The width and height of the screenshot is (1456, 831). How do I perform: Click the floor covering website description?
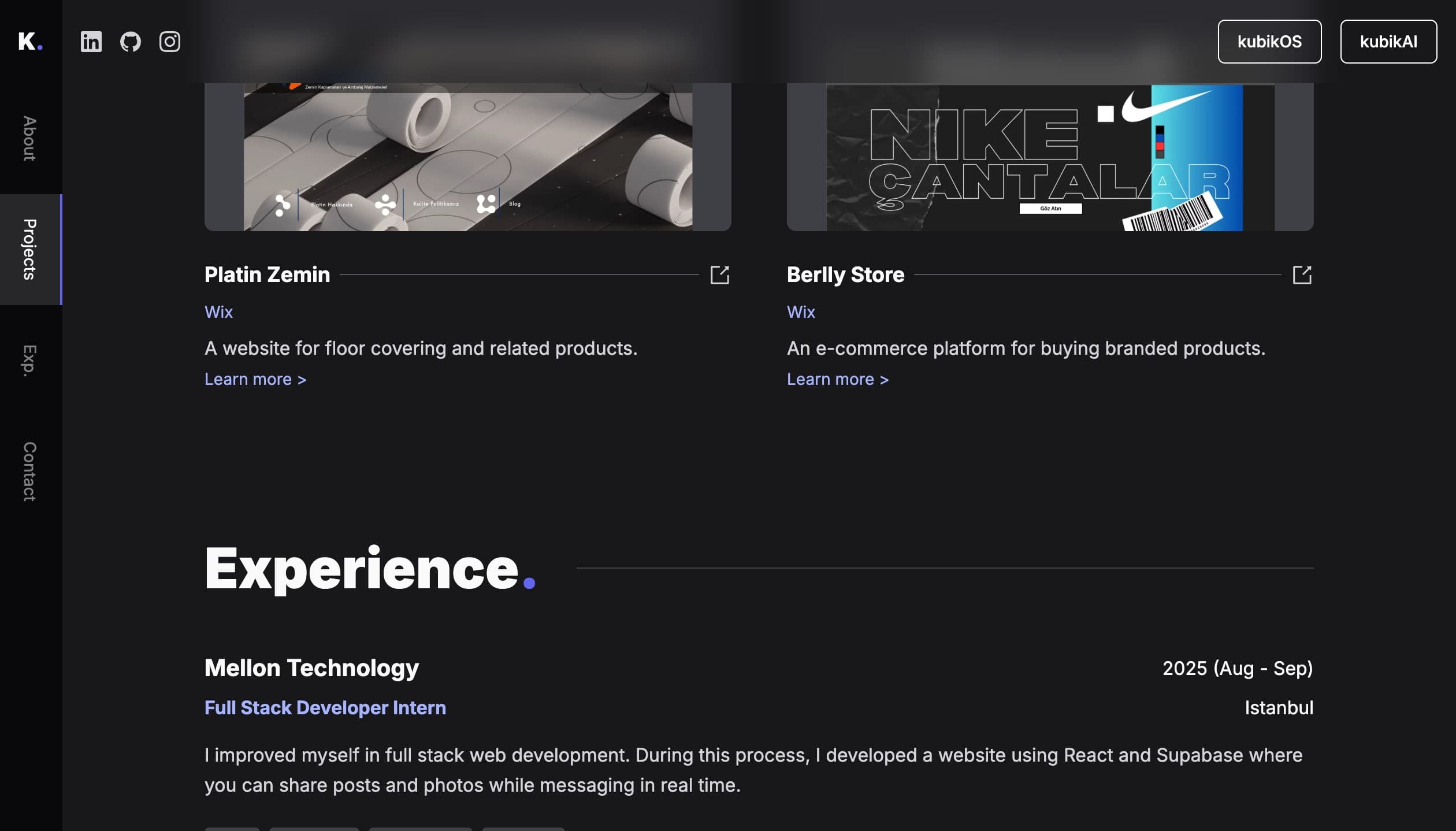421,348
